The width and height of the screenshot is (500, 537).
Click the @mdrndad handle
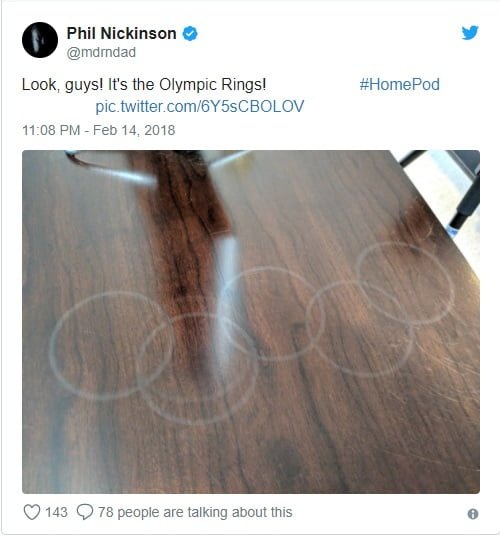(101, 52)
